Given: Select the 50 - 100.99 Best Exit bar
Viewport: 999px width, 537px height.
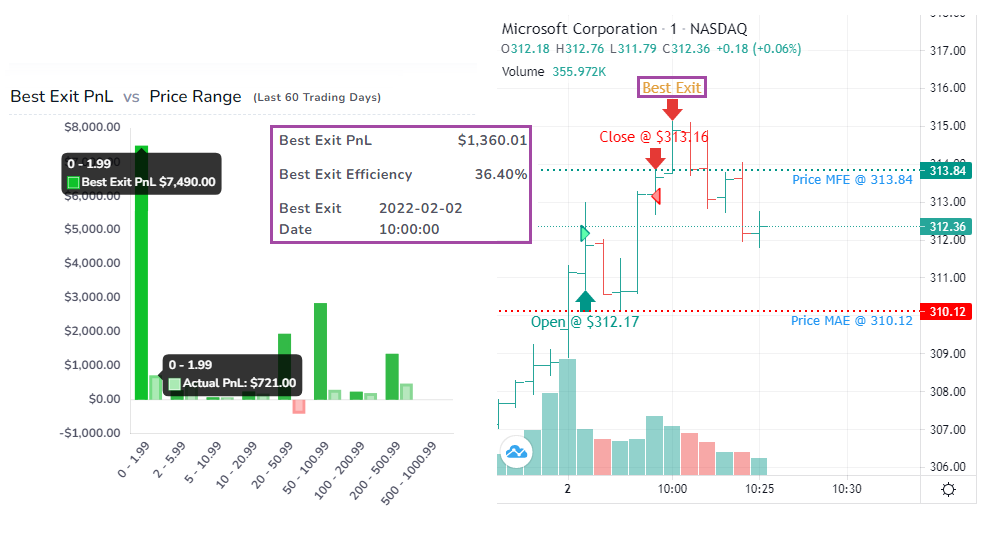Looking at the screenshot, I should tap(320, 351).
